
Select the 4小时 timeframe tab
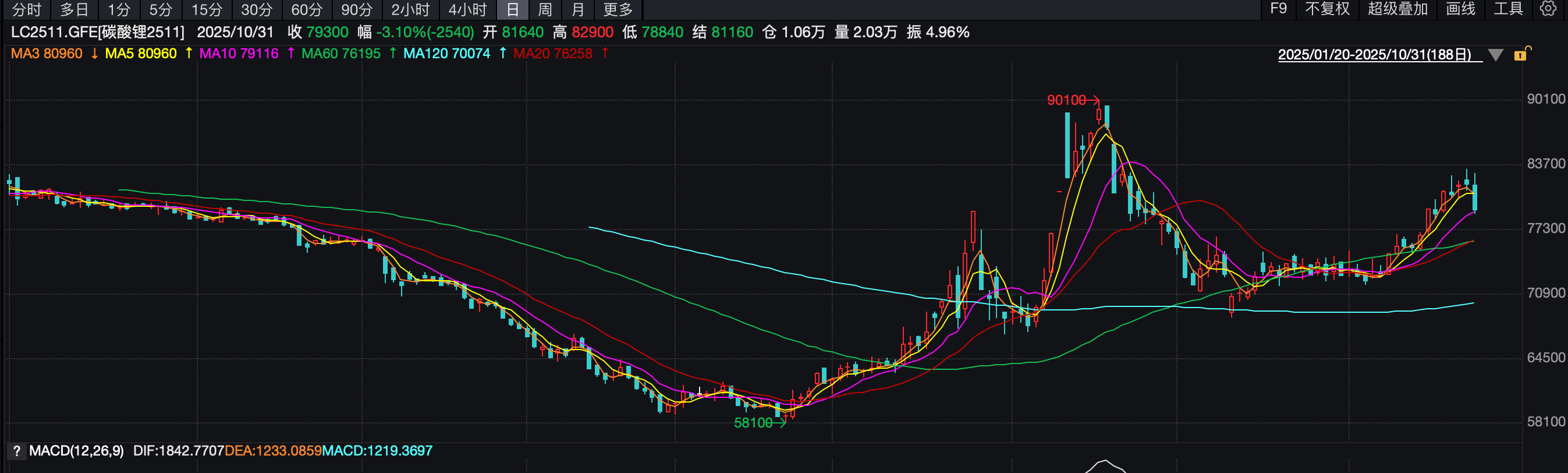(467, 10)
